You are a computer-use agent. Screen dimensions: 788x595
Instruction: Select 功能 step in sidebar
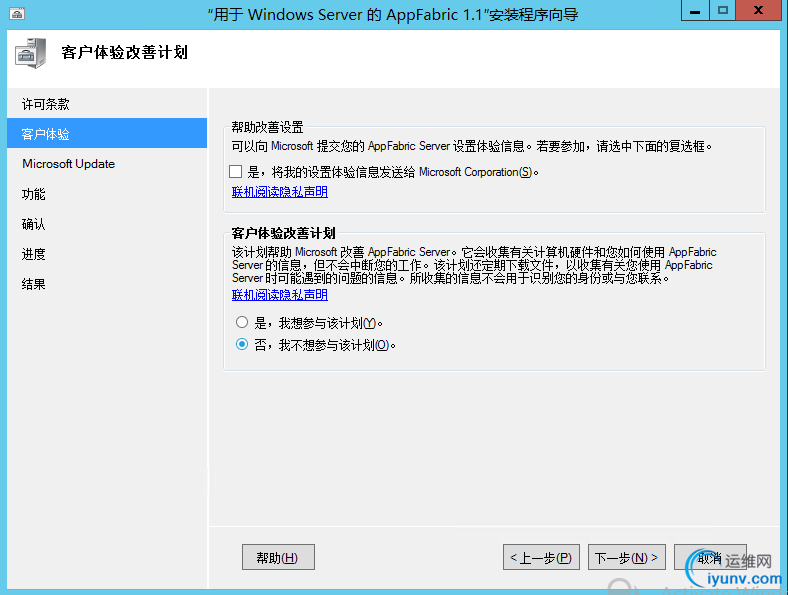[x=107, y=194]
